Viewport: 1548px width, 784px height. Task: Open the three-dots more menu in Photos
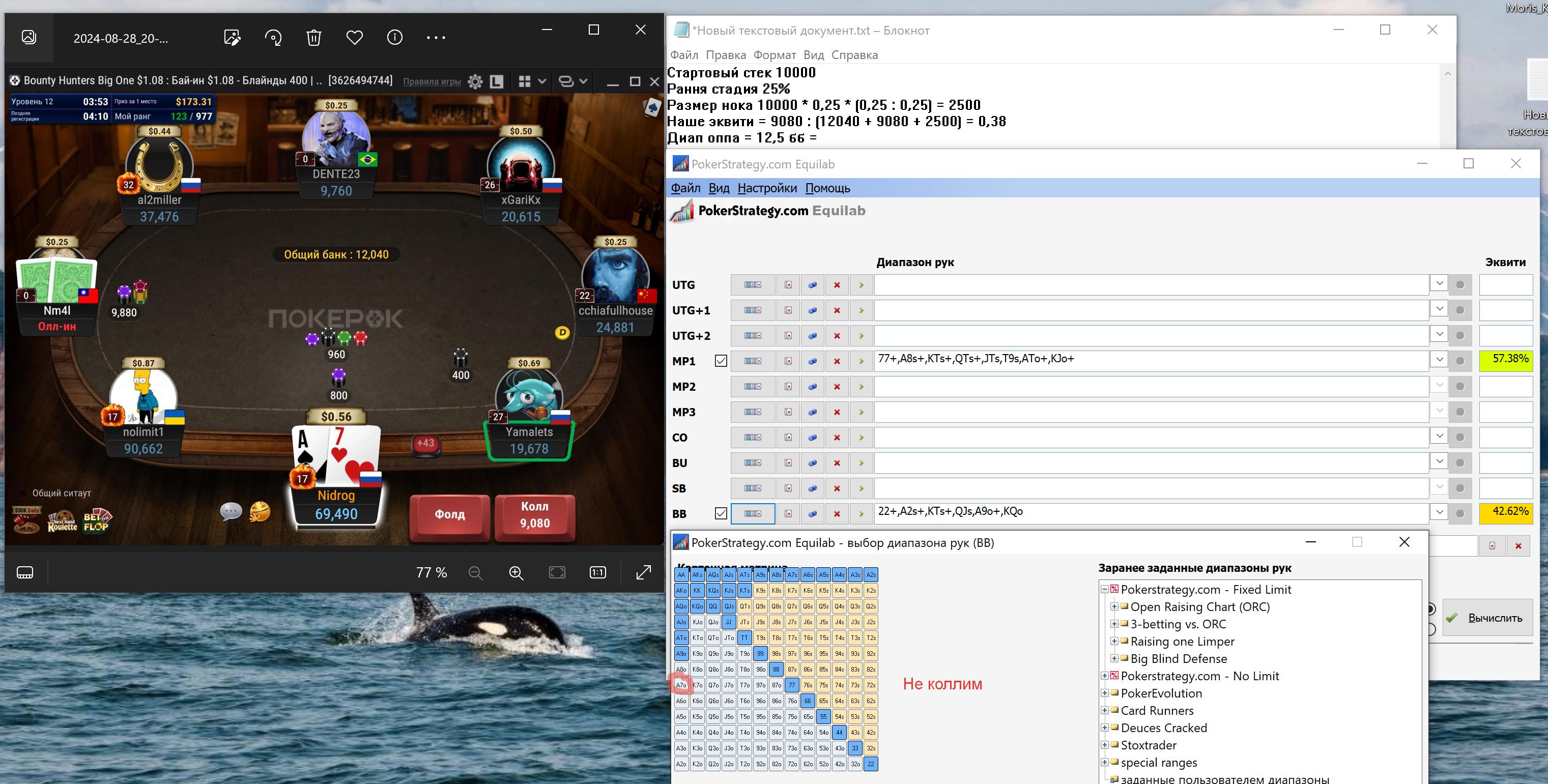click(436, 37)
